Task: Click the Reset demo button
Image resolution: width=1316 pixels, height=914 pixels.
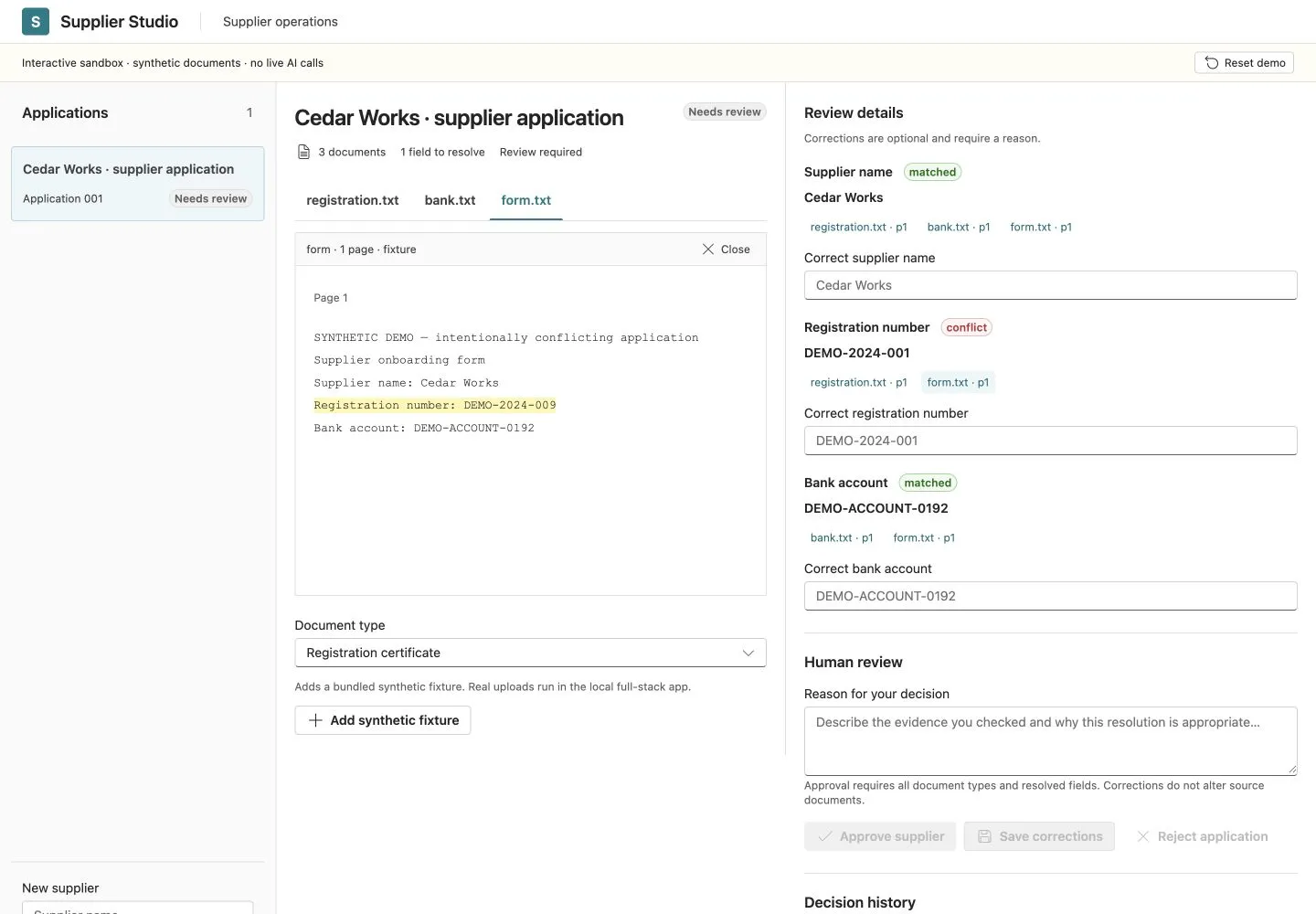Action: pyautogui.click(x=1244, y=62)
